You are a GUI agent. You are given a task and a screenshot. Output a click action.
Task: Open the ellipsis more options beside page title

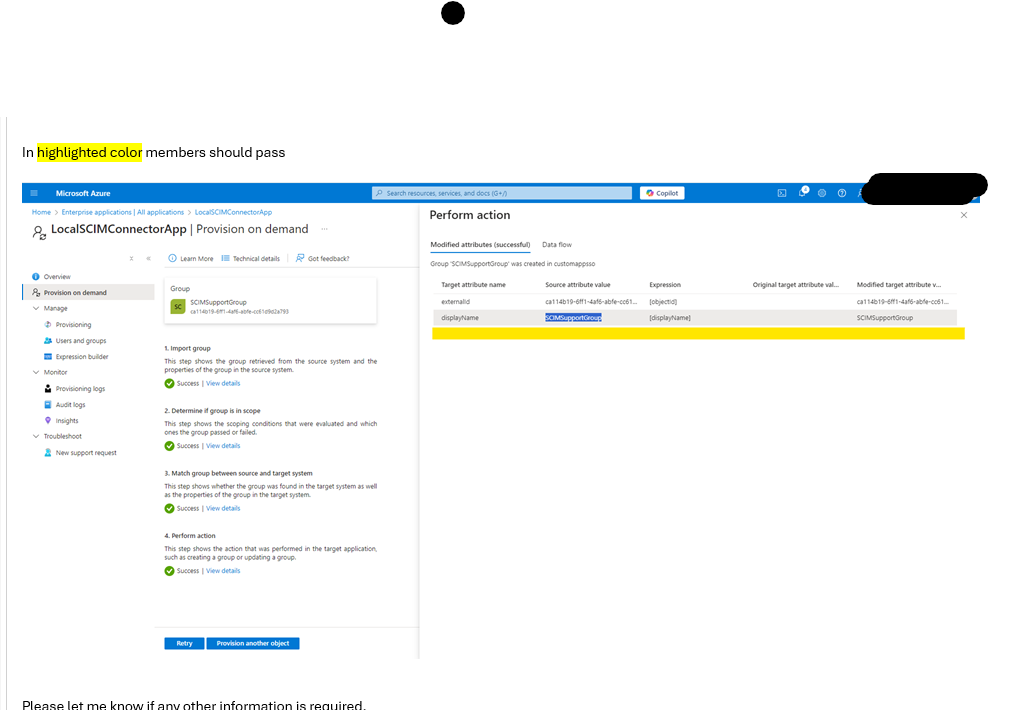click(x=324, y=229)
